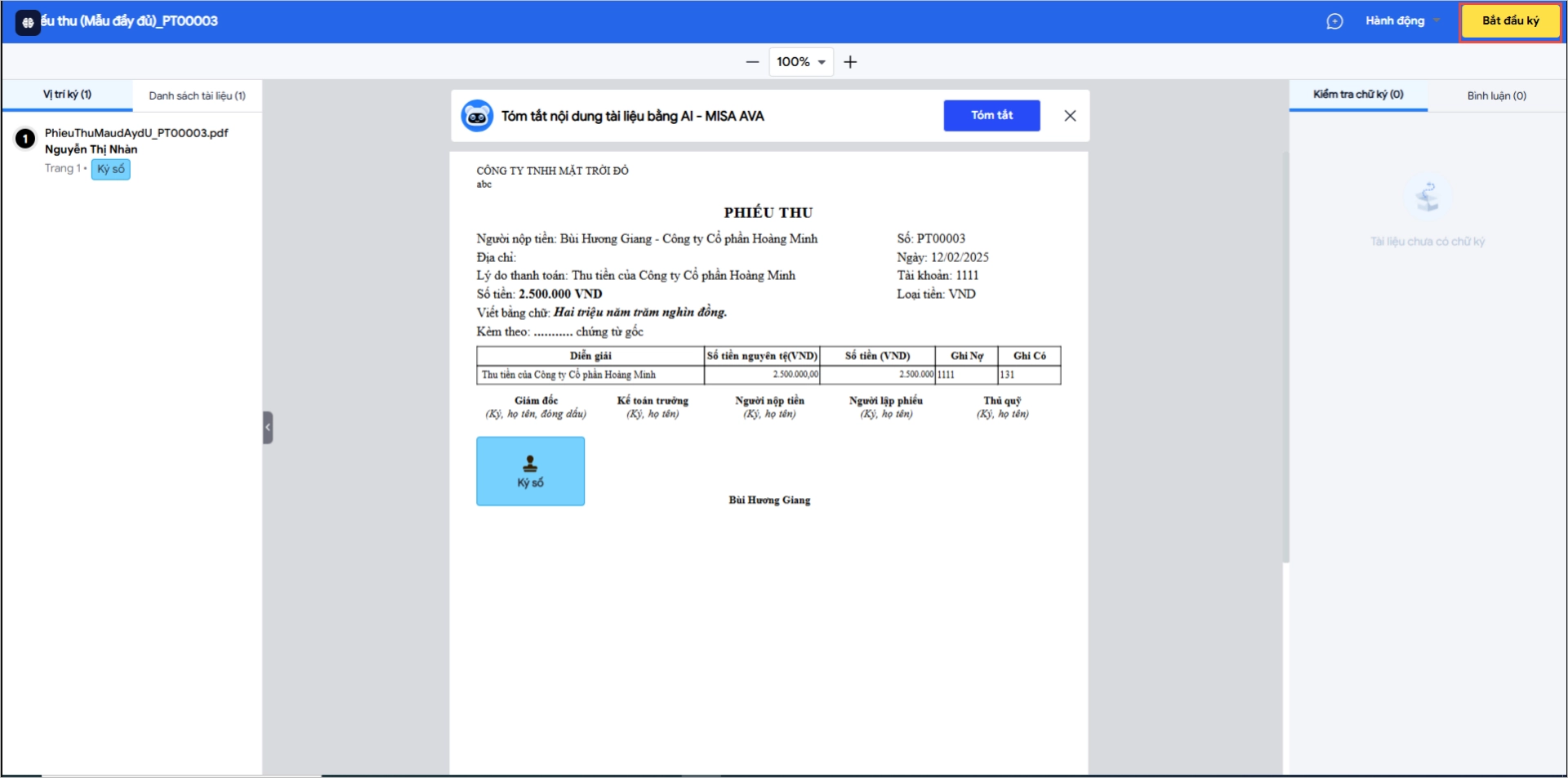Click the Ký số stamp signature box

tap(531, 471)
